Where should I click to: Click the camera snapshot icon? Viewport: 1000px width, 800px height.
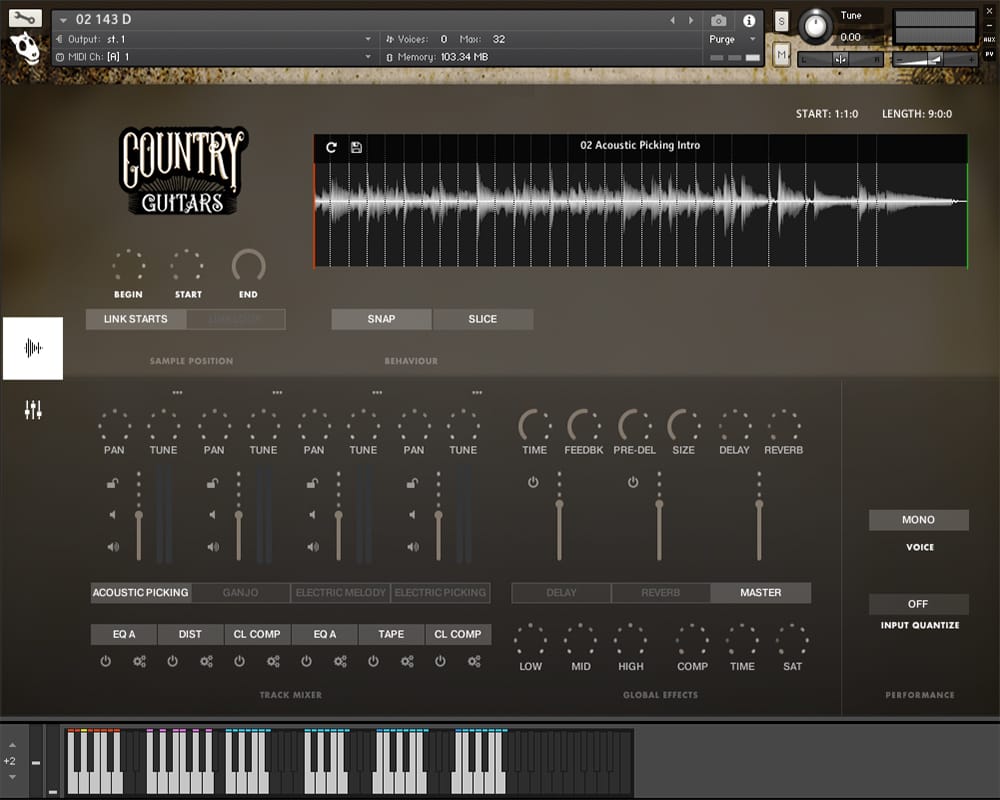point(718,20)
